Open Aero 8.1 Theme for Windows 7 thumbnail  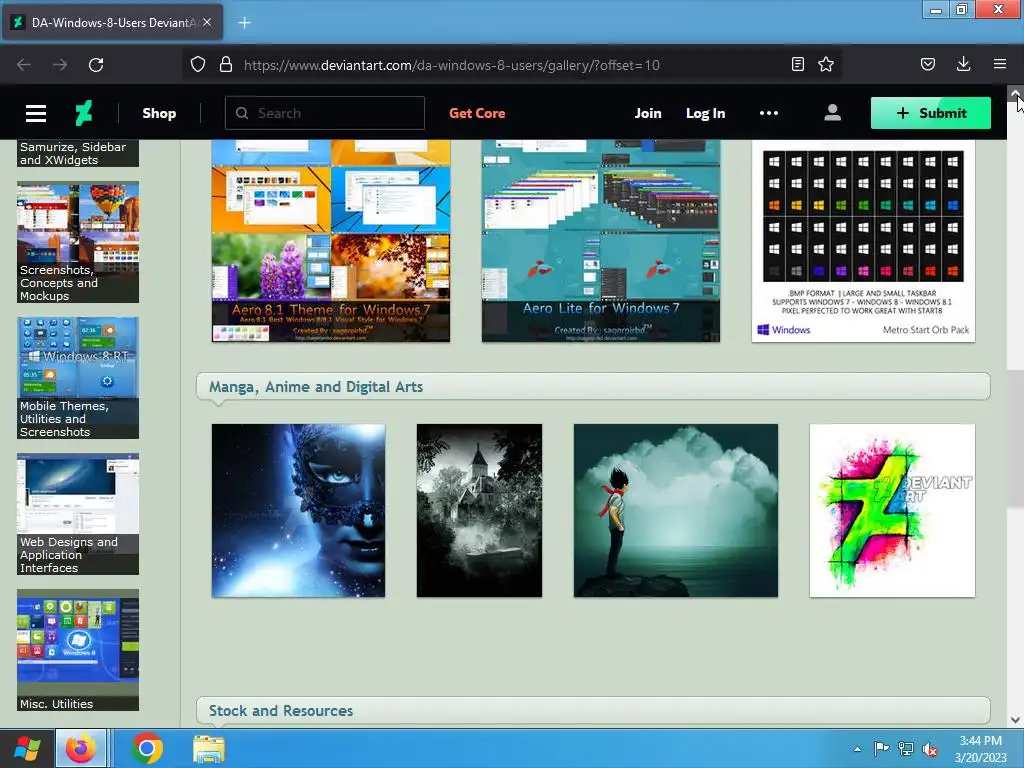tap(331, 240)
